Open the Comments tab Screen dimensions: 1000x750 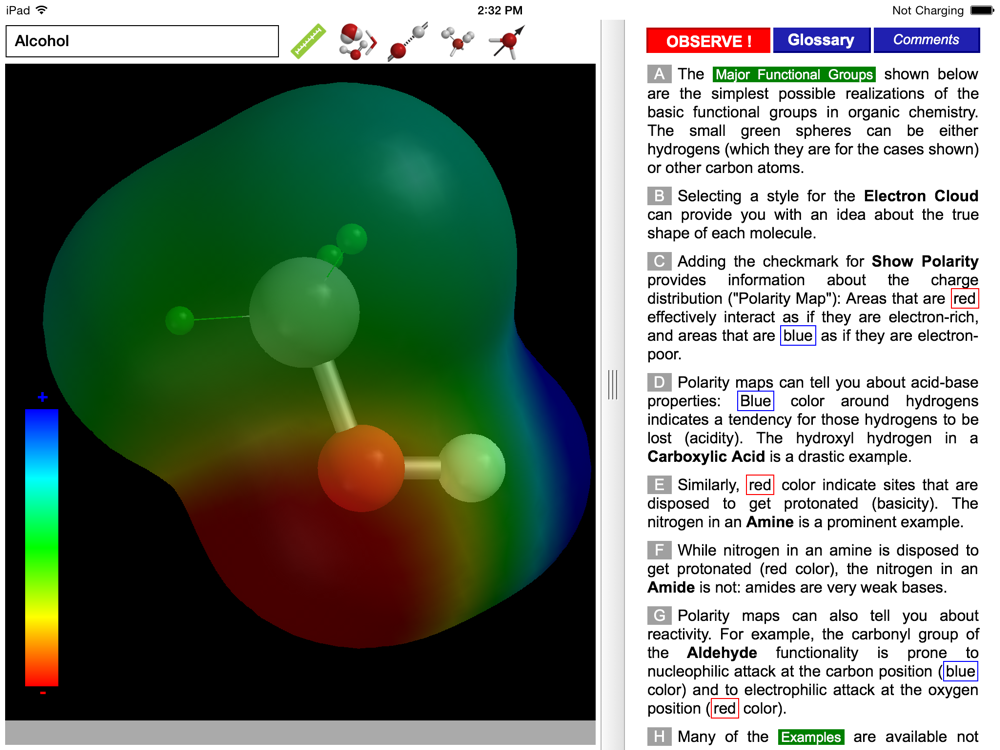tap(926, 40)
